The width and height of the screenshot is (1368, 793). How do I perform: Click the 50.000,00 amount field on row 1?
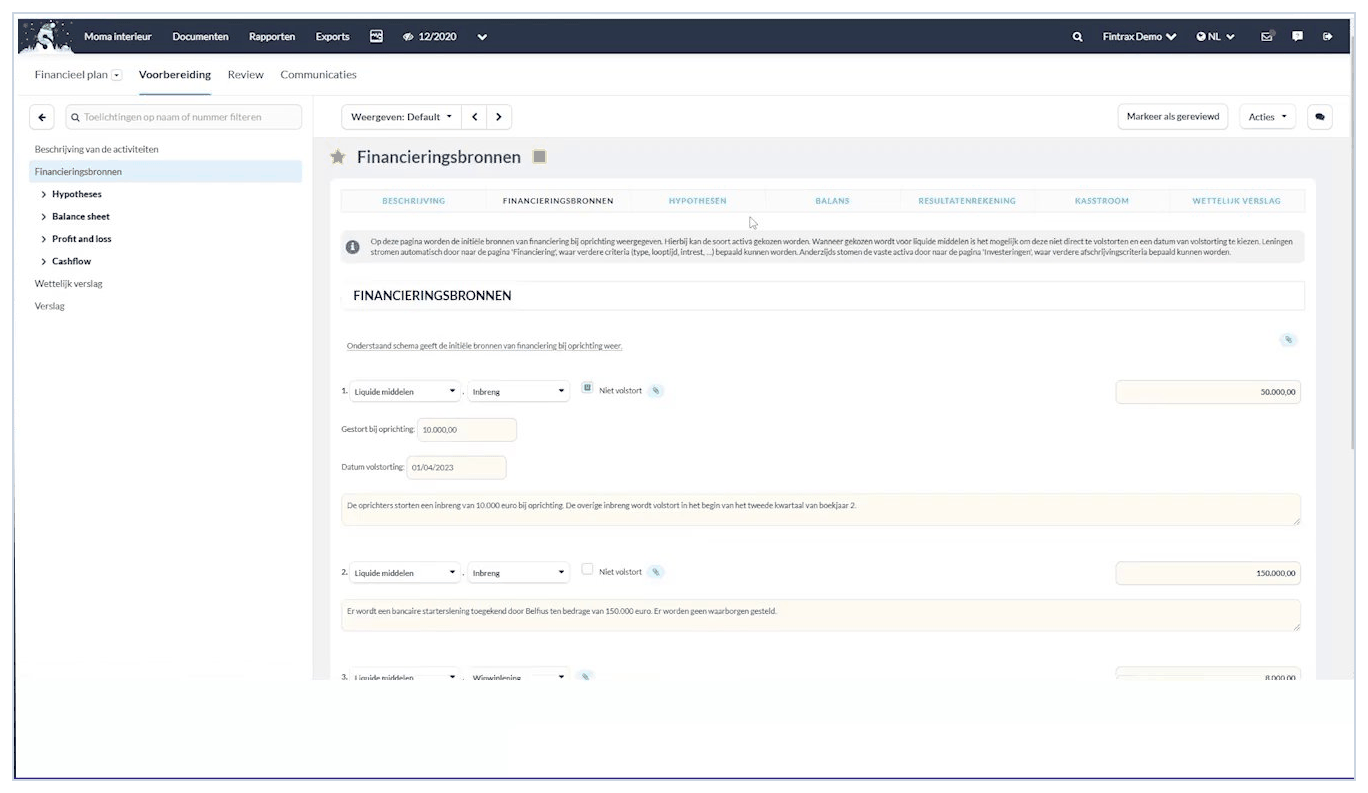click(1208, 392)
